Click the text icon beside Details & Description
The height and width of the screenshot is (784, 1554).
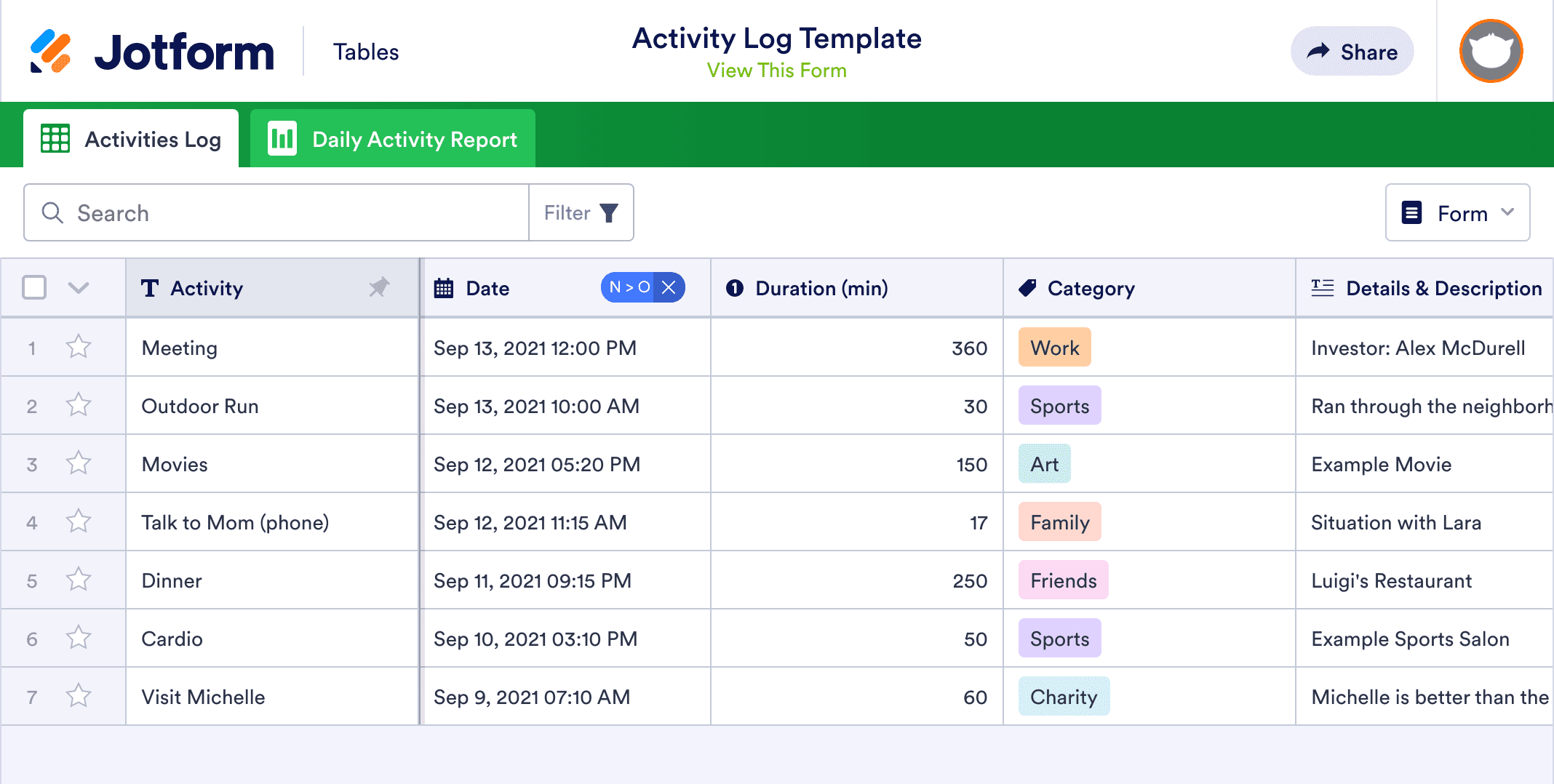[1321, 287]
